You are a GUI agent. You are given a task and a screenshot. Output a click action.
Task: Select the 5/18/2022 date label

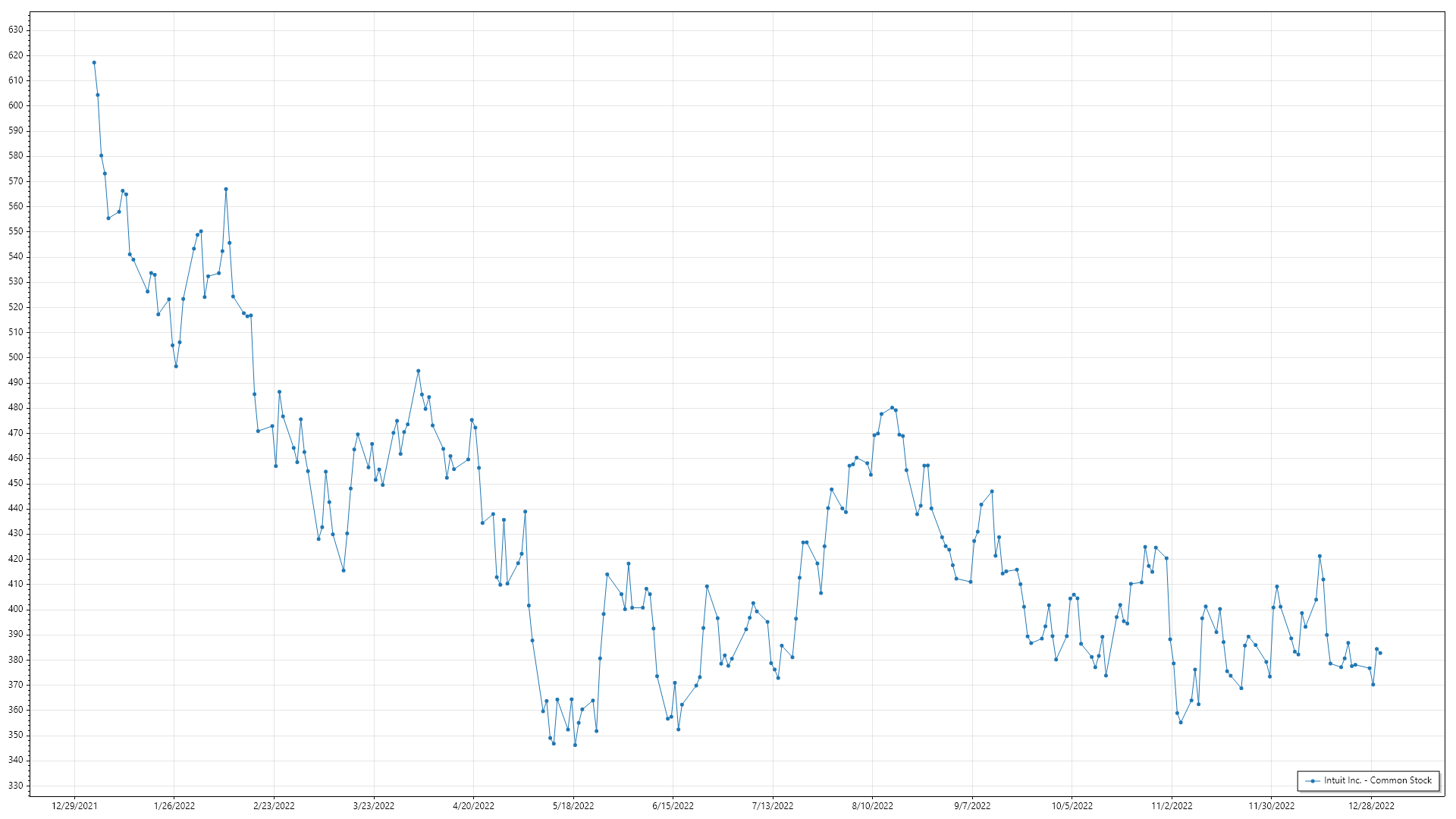tap(573, 806)
